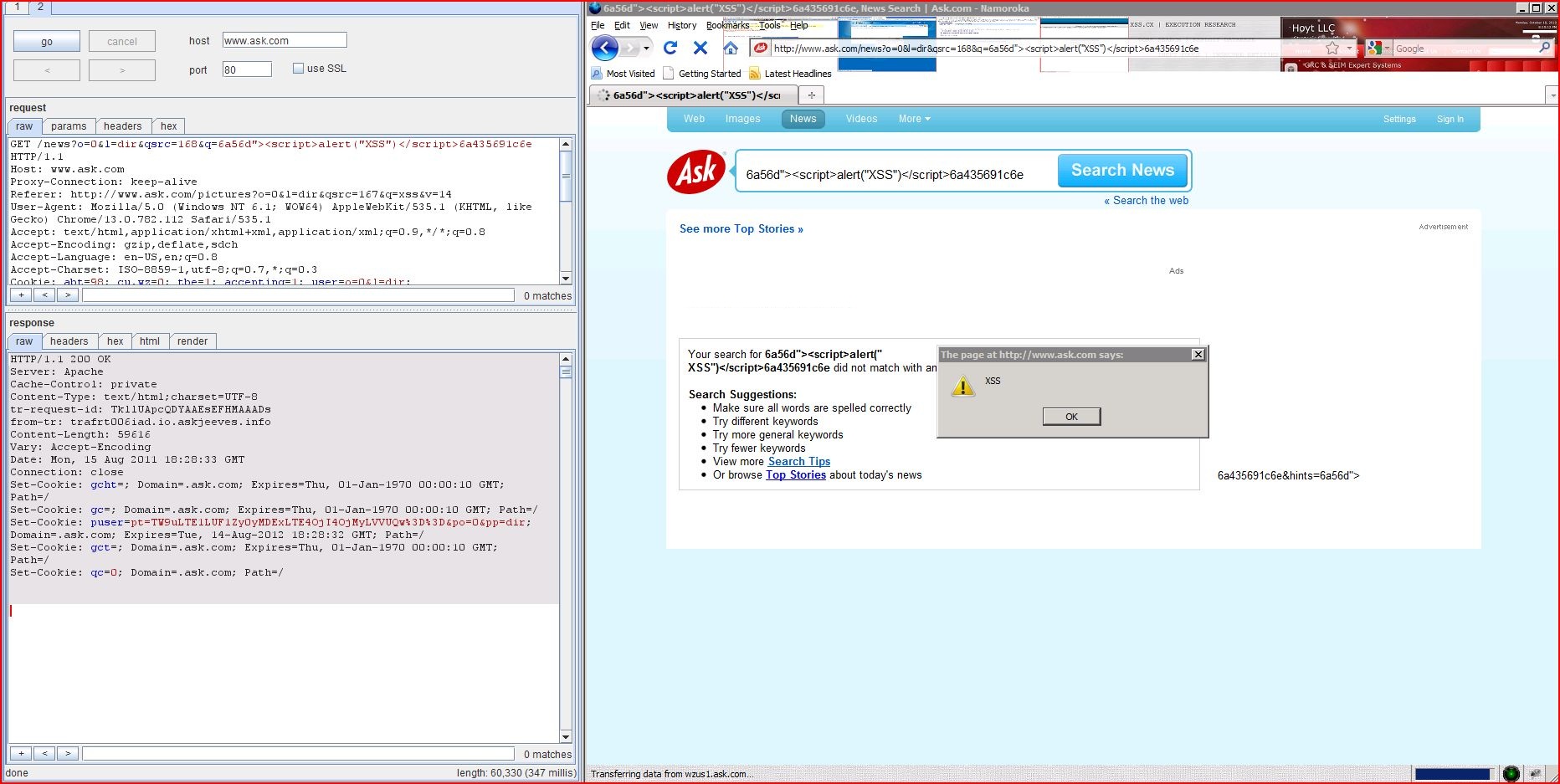Open the Getting Started bookmark

click(701, 74)
